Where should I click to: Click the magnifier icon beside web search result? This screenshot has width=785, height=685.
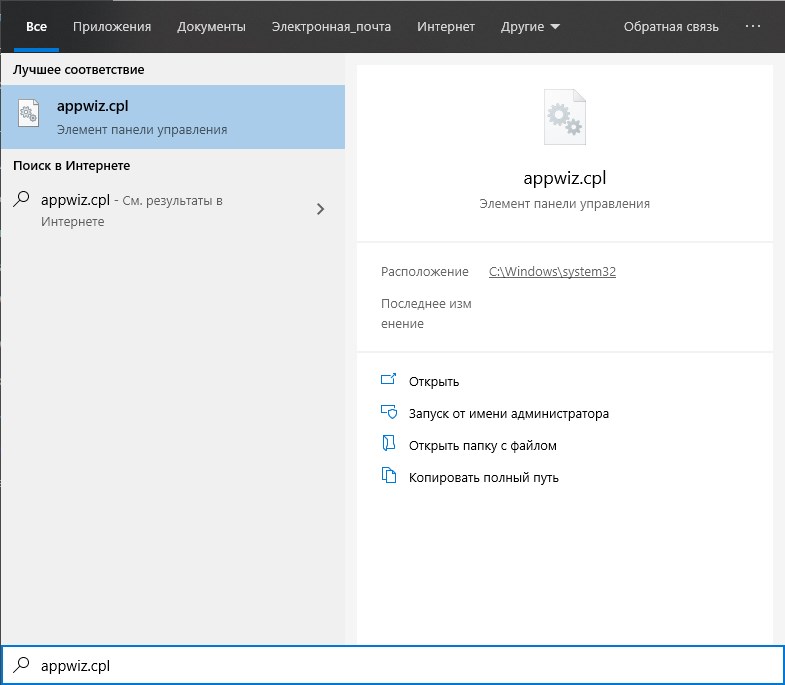tap(21, 199)
